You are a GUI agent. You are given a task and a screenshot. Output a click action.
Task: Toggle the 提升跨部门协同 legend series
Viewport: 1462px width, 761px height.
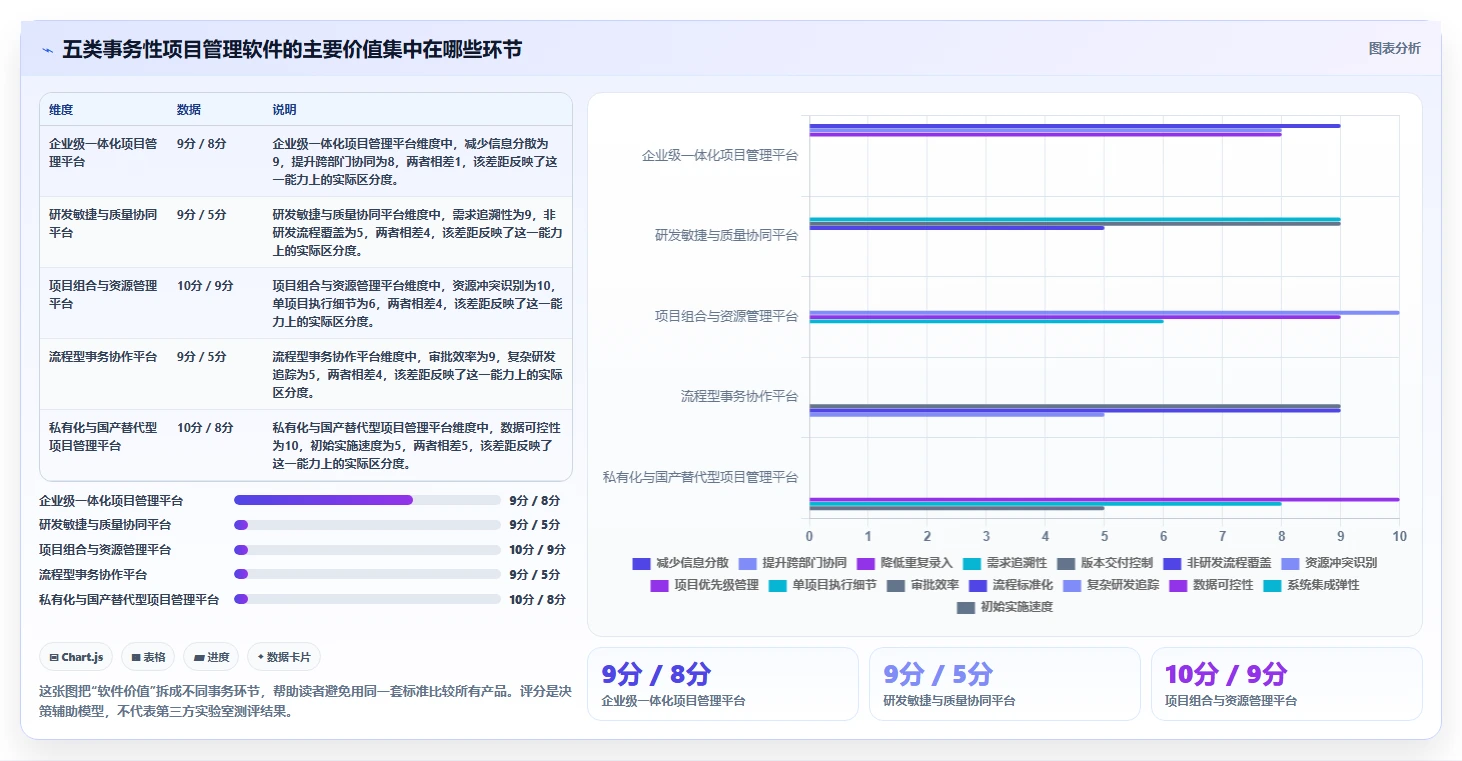793,563
